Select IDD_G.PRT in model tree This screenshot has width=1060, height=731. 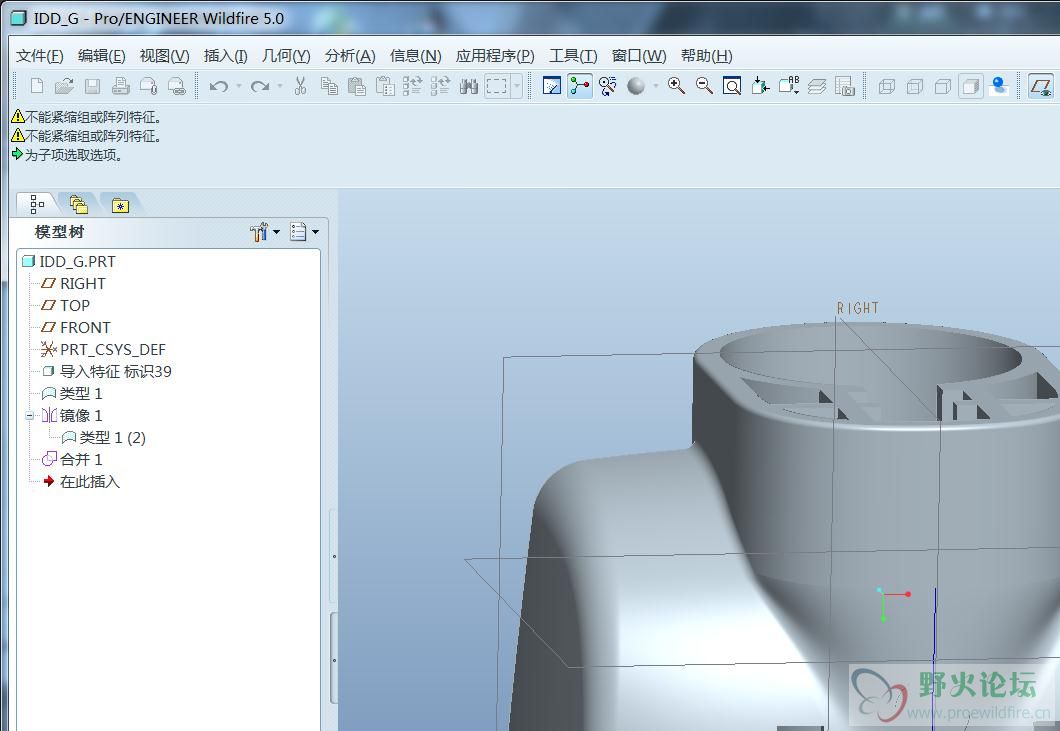point(69,262)
